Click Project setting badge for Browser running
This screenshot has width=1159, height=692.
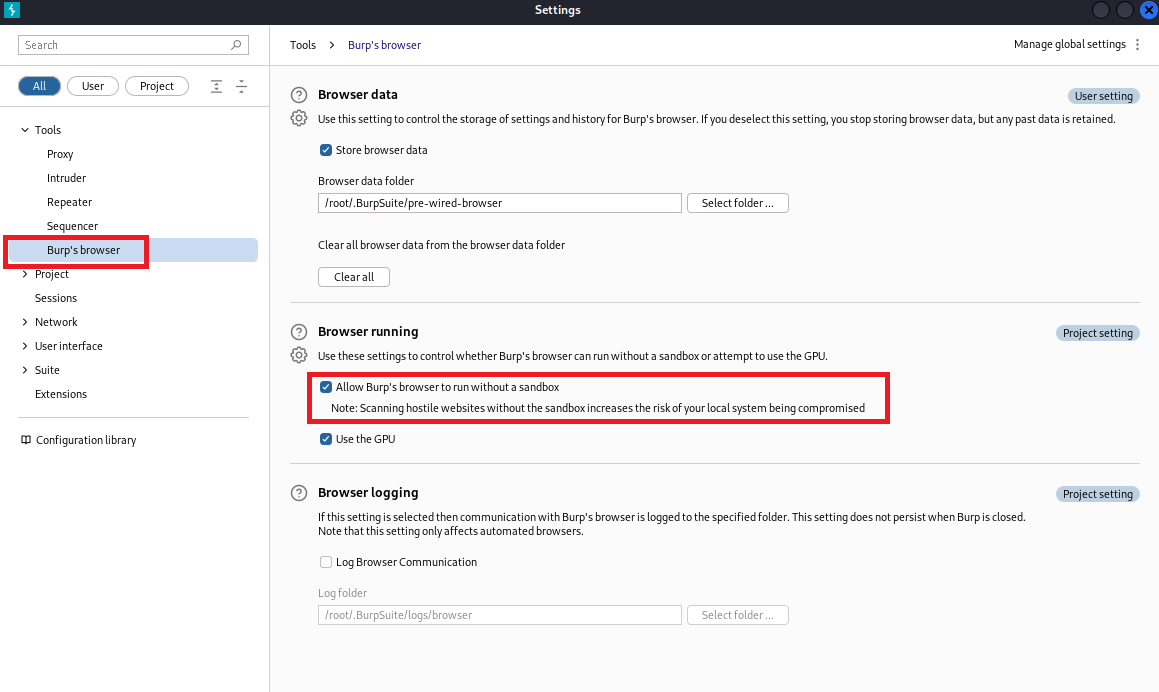click(x=1098, y=333)
